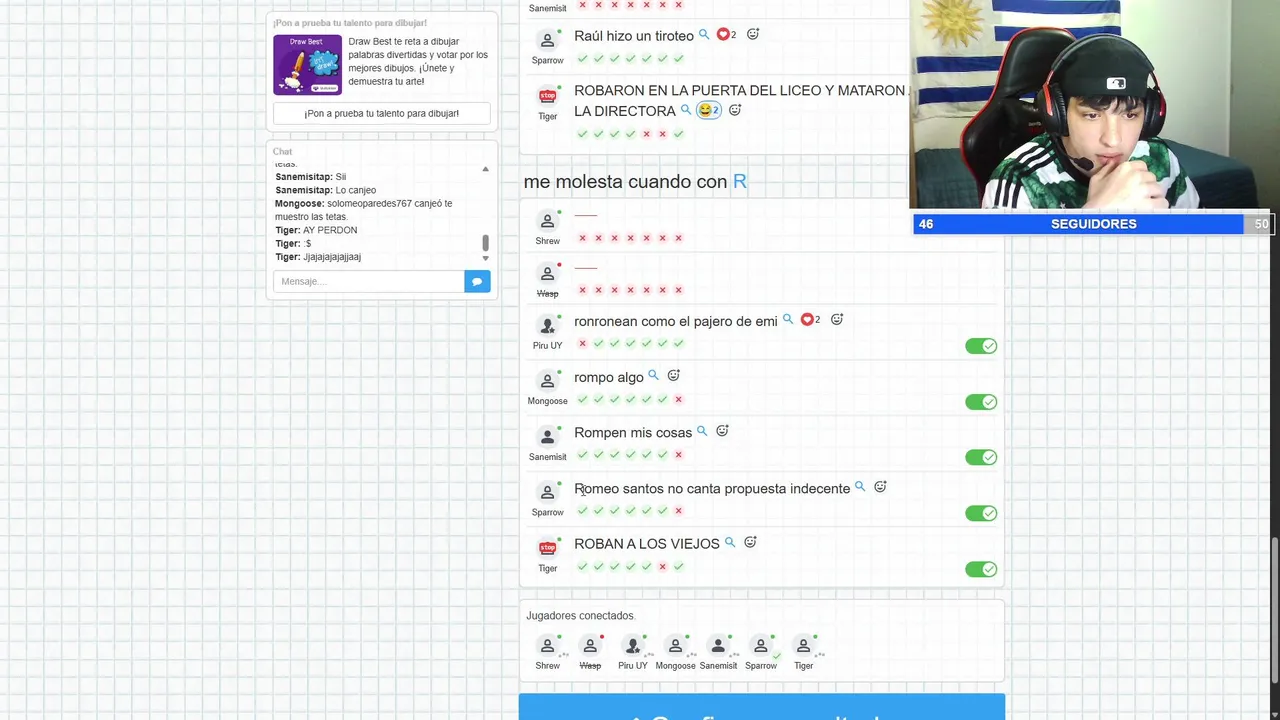
Task: Click magnifier next to 'Romeo santos' answer
Action: pyautogui.click(x=860, y=487)
